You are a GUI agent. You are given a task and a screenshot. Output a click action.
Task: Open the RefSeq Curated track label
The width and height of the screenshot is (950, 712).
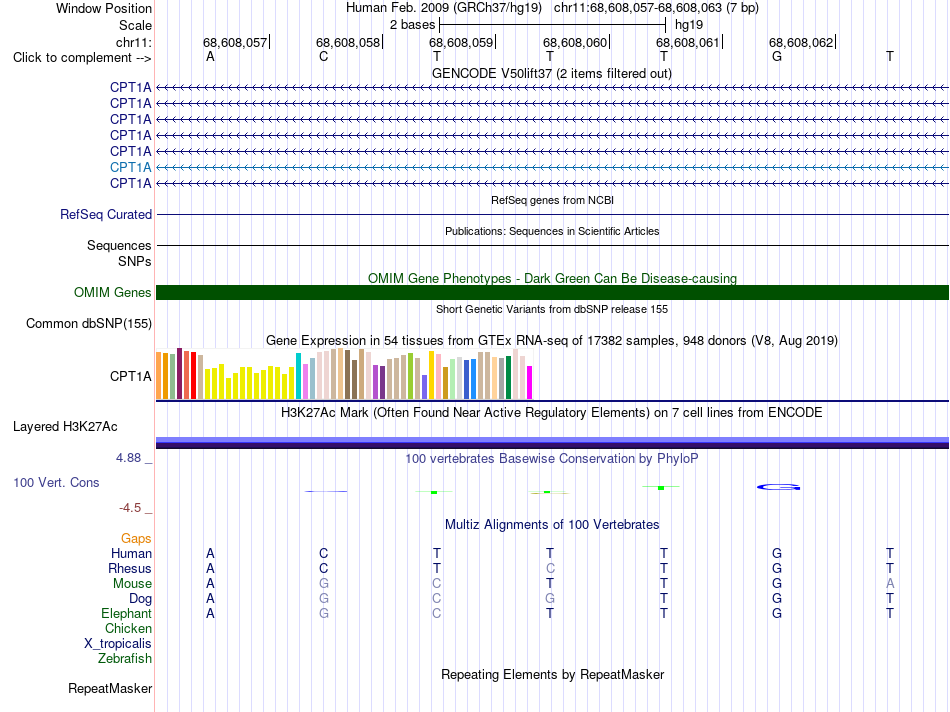pos(106,215)
